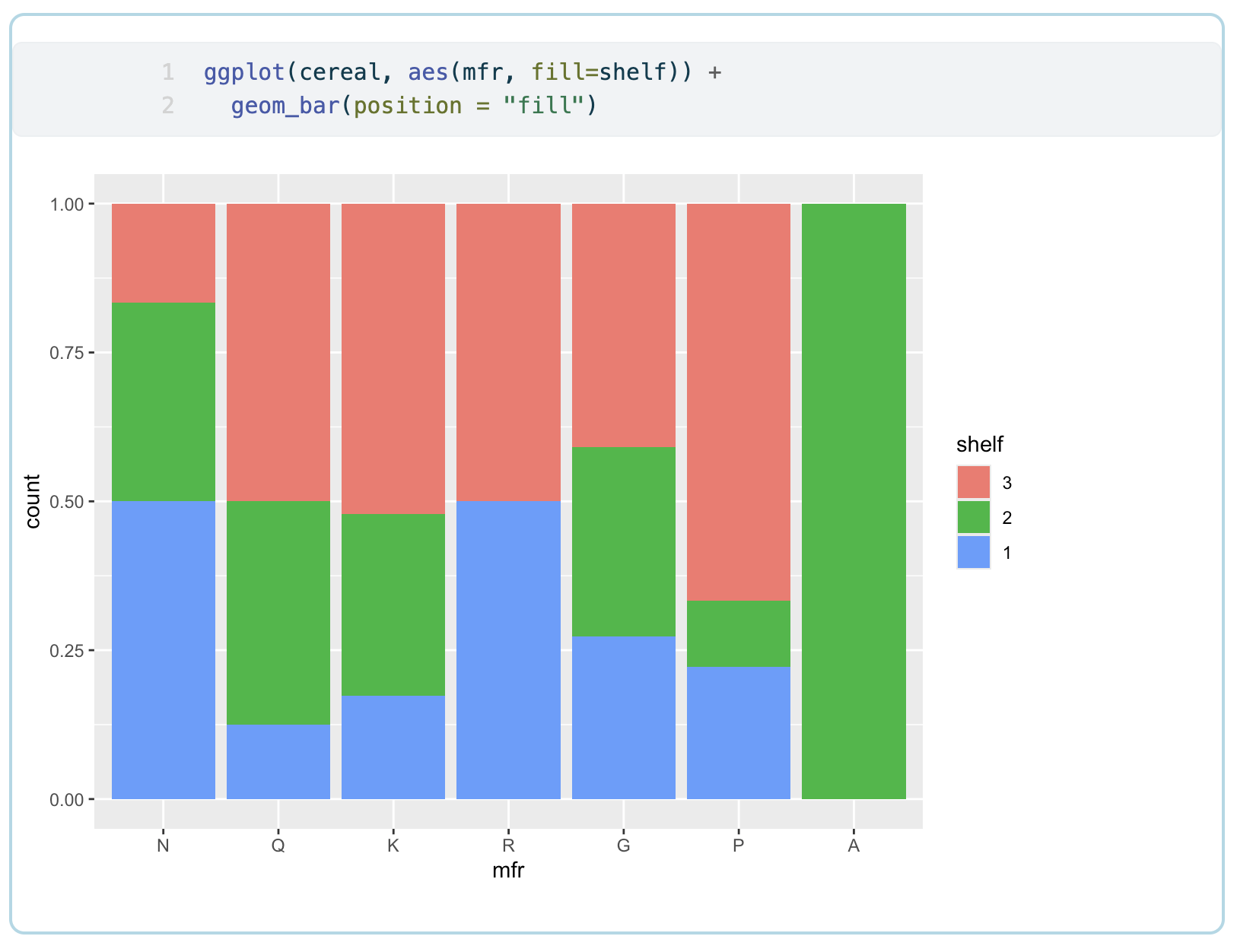Viewport: 1237px width, 952px height.
Task: Select the "fill" string in code line 2
Action: pyautogui.click(x=545, y=105)
